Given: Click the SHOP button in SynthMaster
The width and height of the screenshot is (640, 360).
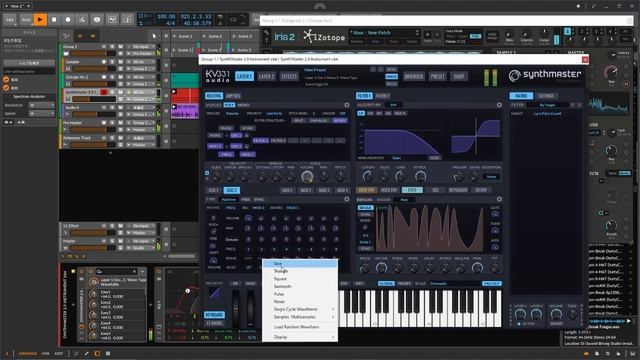Looking at the screenshot, I should pos(459,76).
